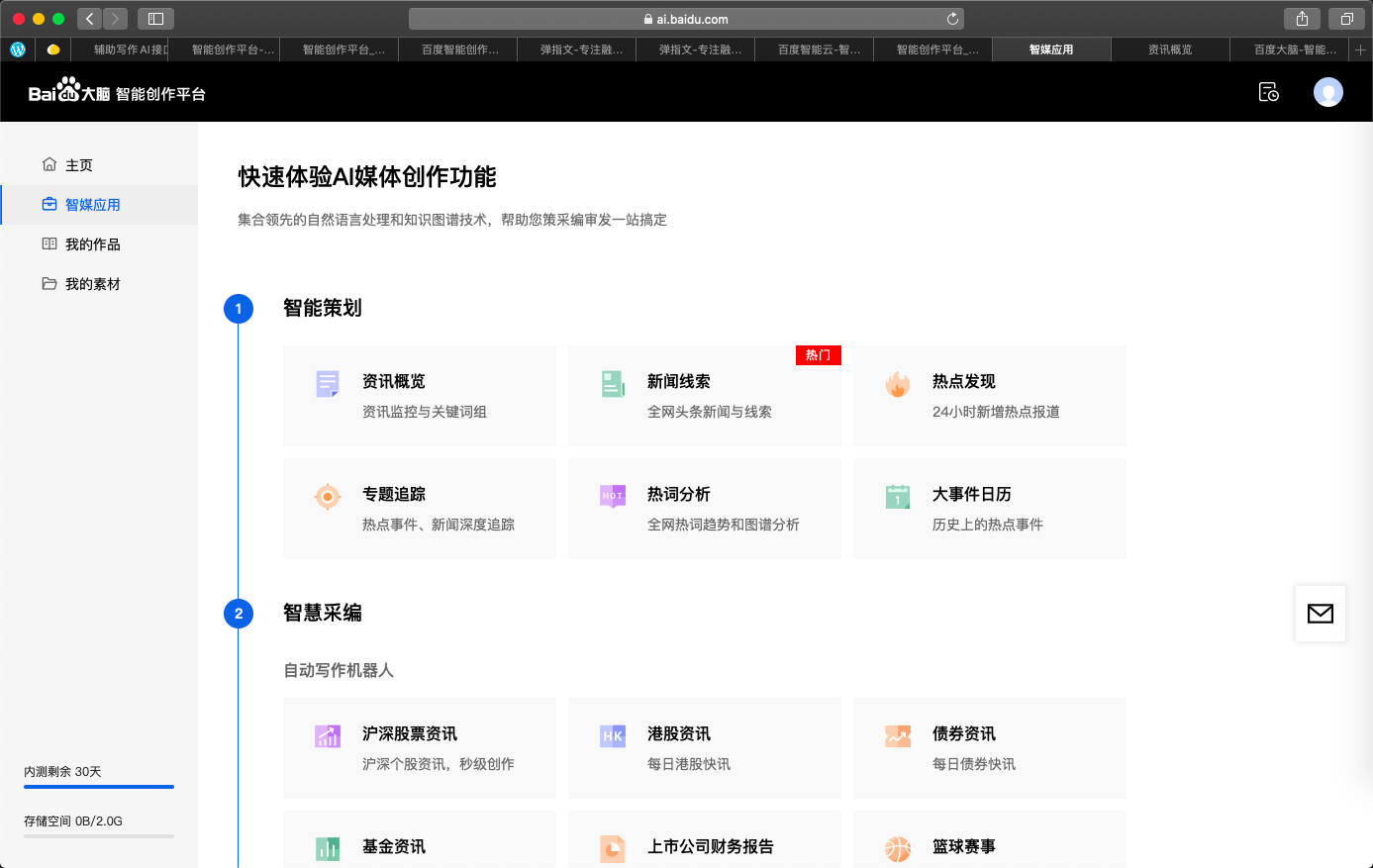Click Safari share icon
This screenshot has width=1373, height=868.
point(1302,19)
